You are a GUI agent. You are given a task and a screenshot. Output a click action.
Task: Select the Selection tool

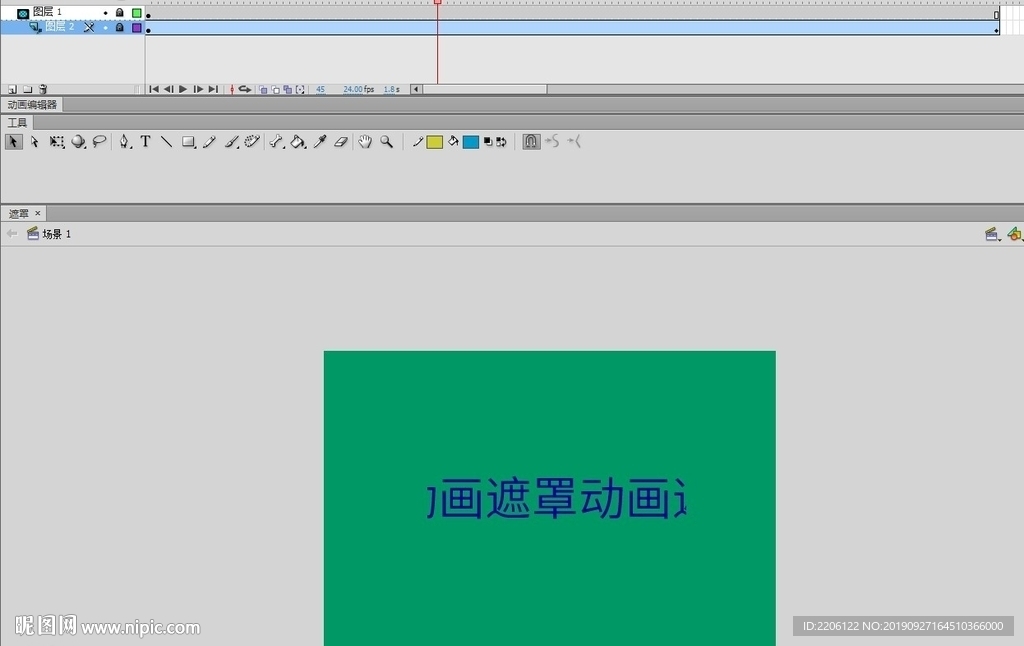click(x=13, y=141)
